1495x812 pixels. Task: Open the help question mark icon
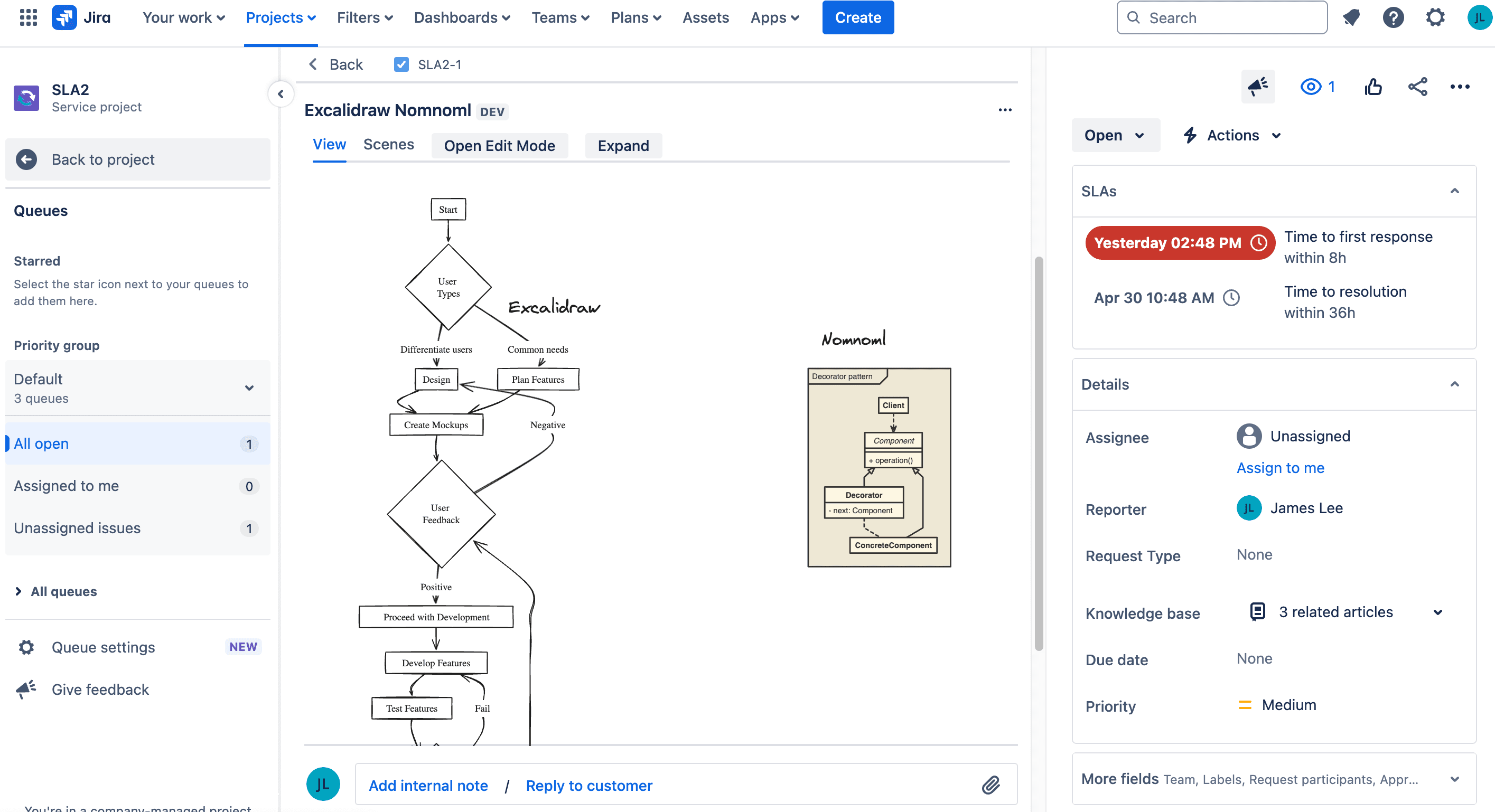[1394, 17]
